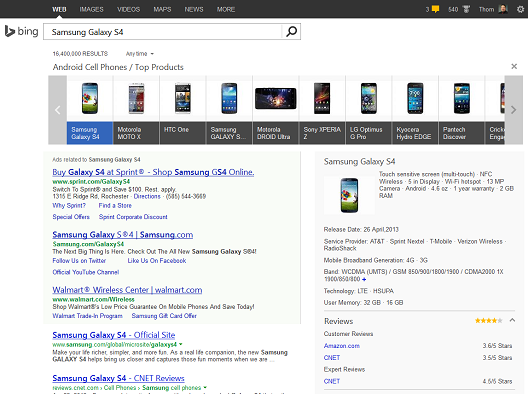Click Follow Us on Twitter link

[79, 261]
